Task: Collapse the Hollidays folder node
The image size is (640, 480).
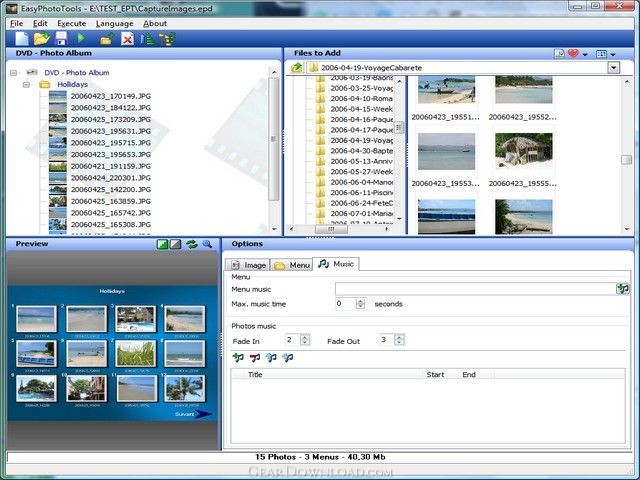Action: (x=27, y=84)
